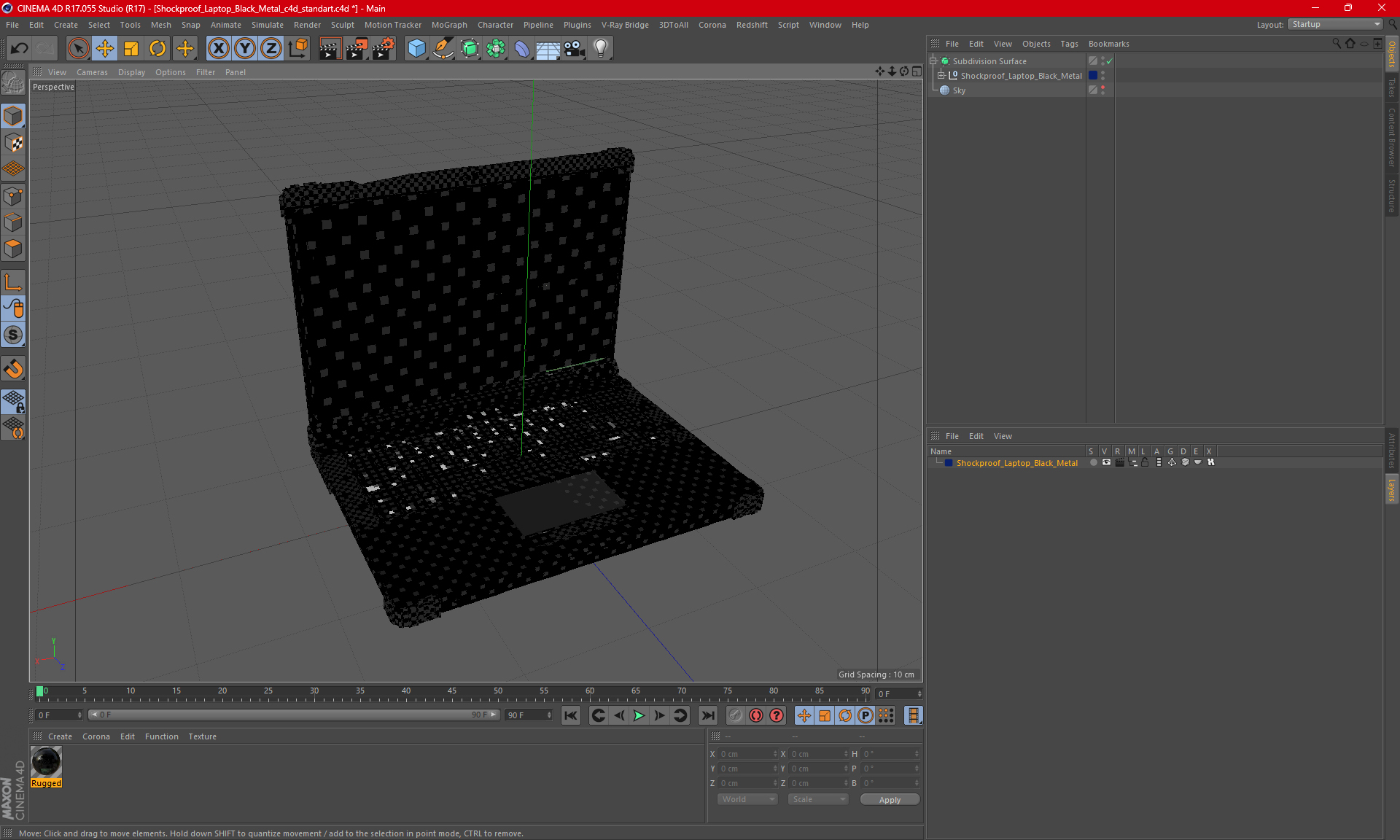Open the MoGraph menu
Screen dimensions: 1400x840
coord(448,25)
